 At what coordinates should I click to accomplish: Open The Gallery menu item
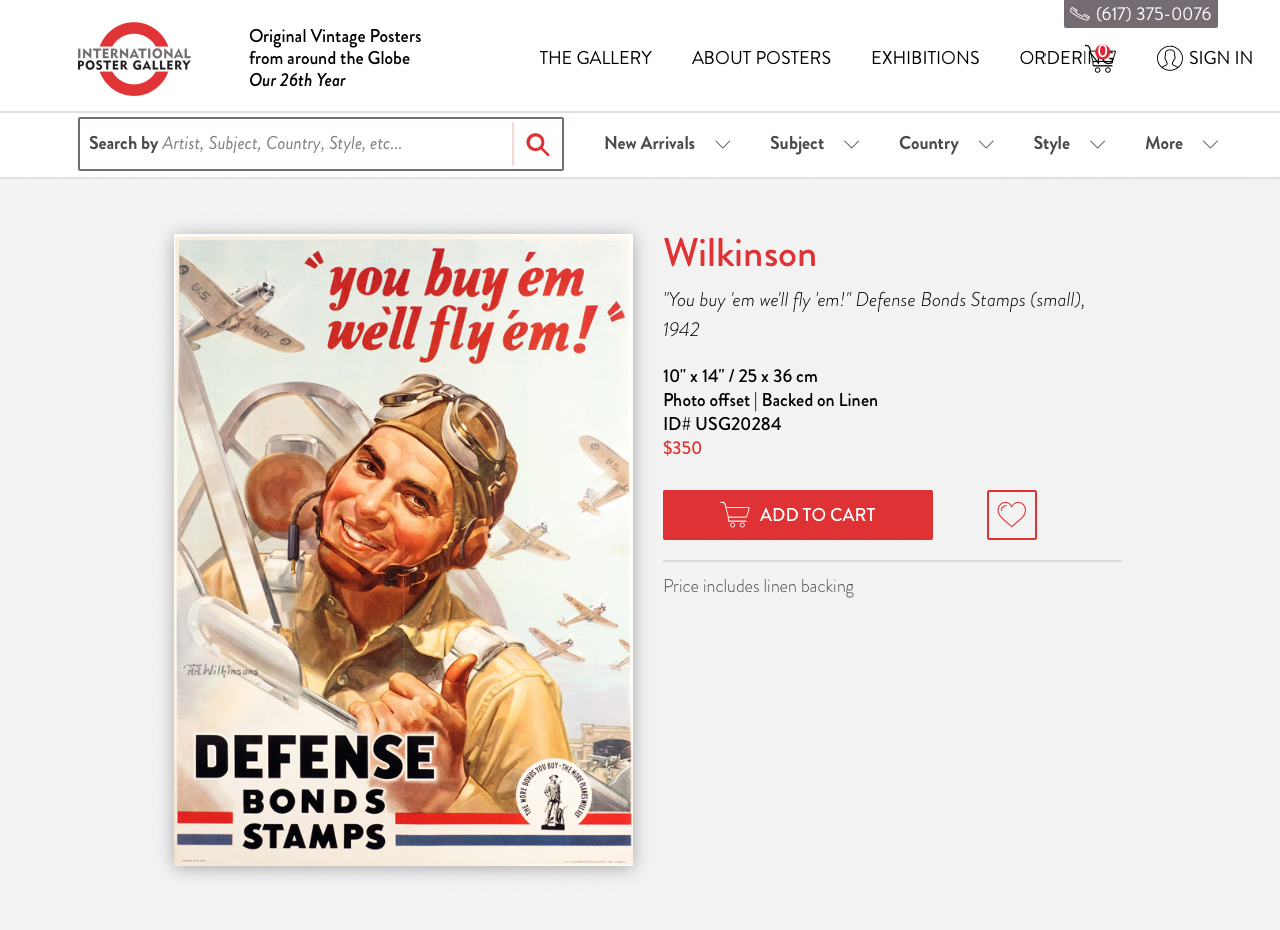click(x=596, y=58)
